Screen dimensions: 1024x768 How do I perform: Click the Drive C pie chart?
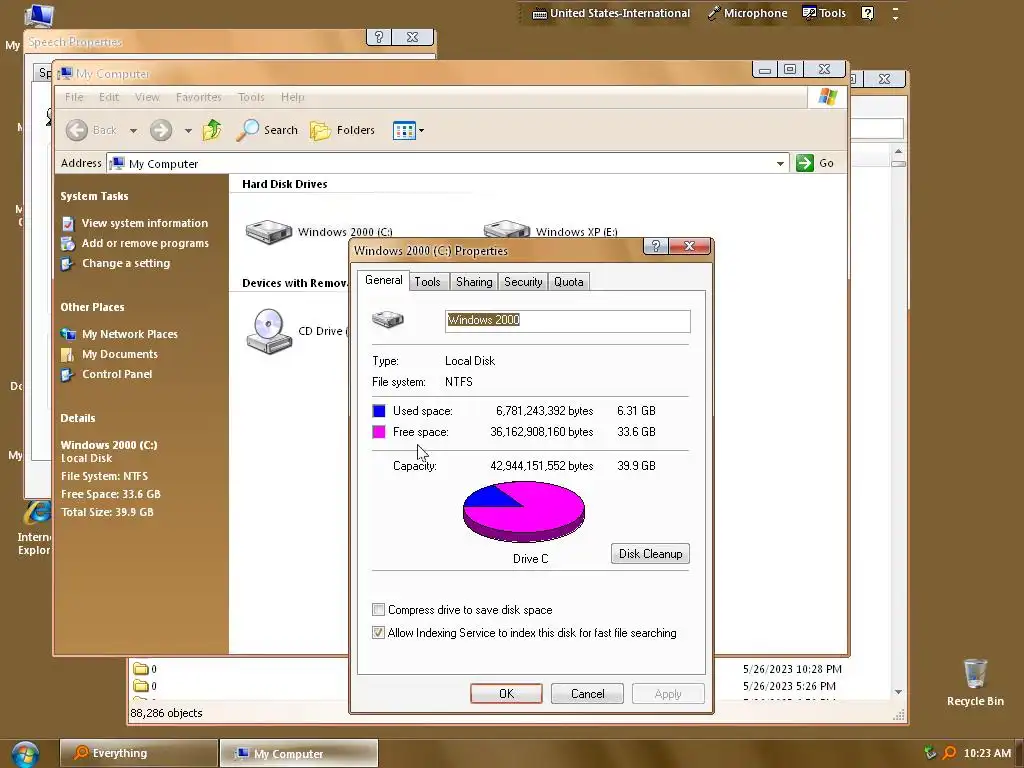pyautogui.click(x=524, y=511)
